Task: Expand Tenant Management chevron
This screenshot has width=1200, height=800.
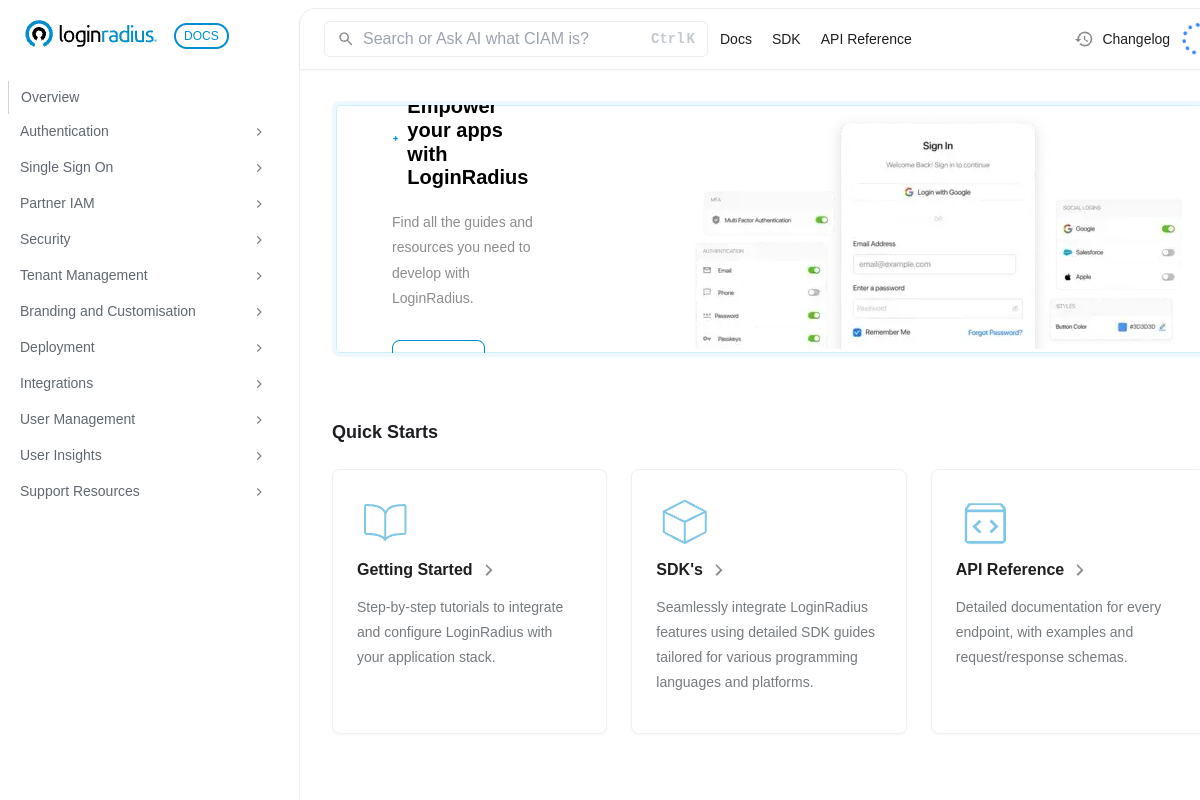Action: pos(259,276)
